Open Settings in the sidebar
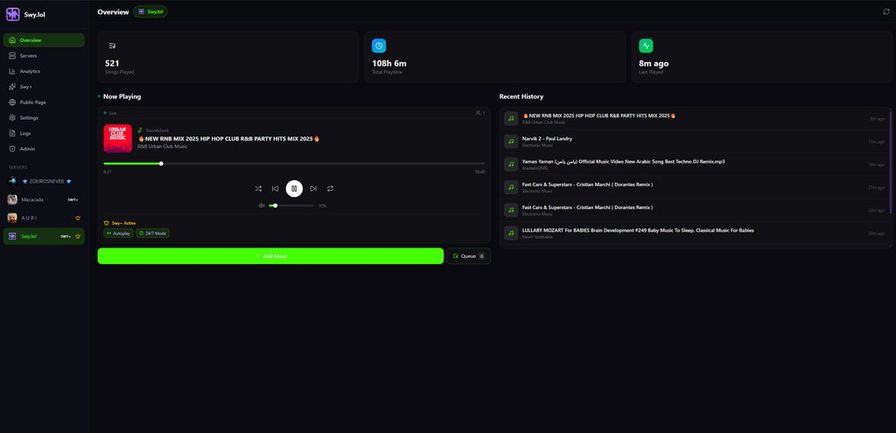896x433 pixels. point(29,117)
